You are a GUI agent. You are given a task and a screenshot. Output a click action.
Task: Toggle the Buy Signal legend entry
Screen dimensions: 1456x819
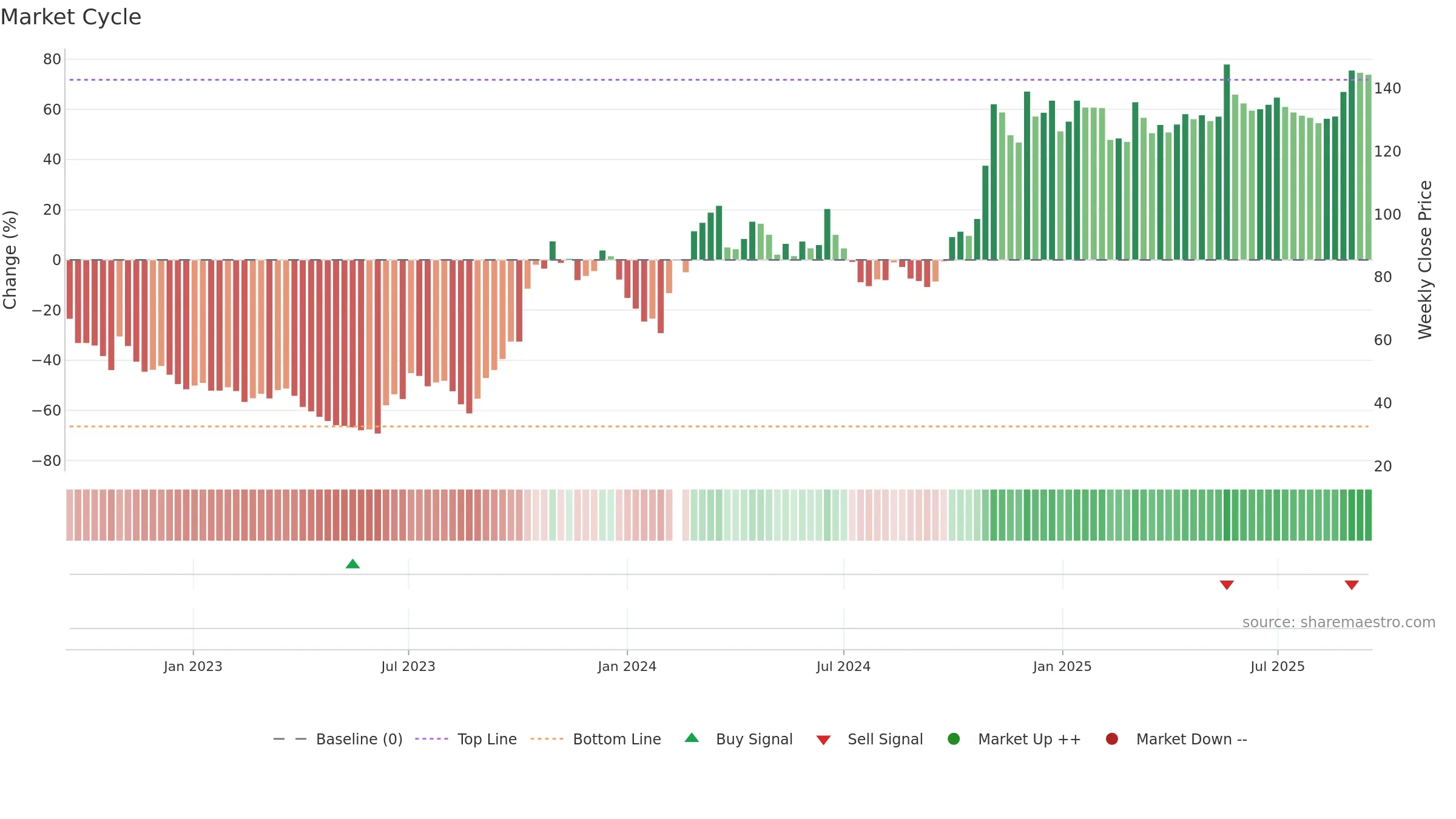coord(738,739)
